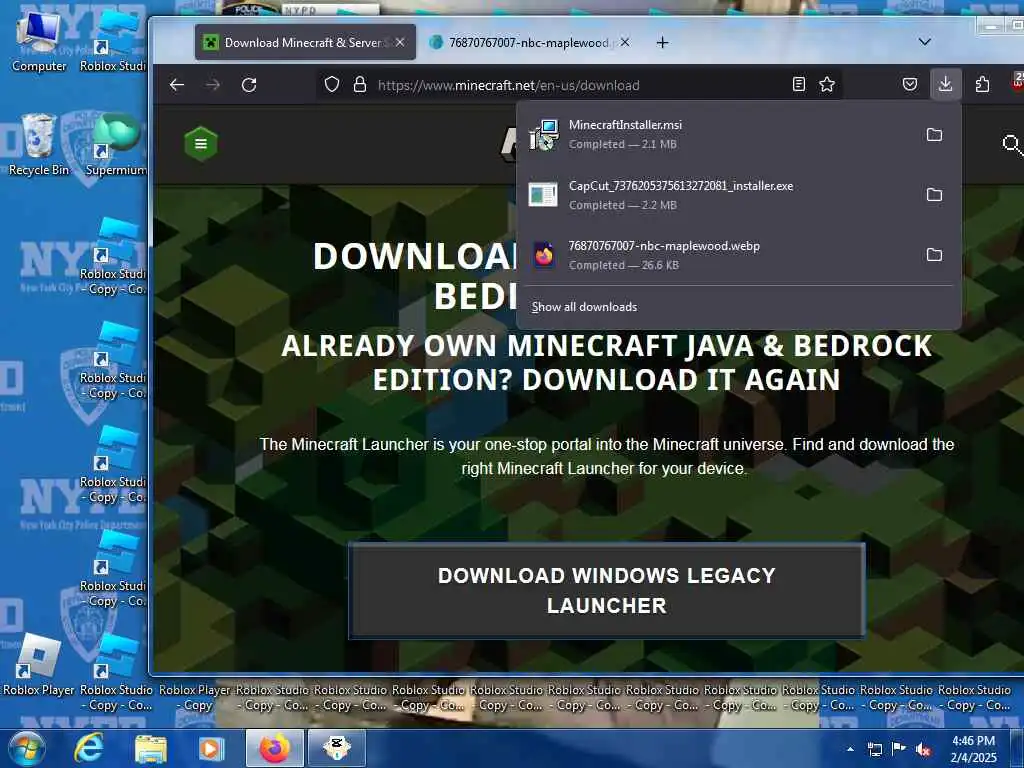Show MinecraftInstaller.msi in folder
Viewport: 1024px width, 768px height.
(x=935, y=135)
